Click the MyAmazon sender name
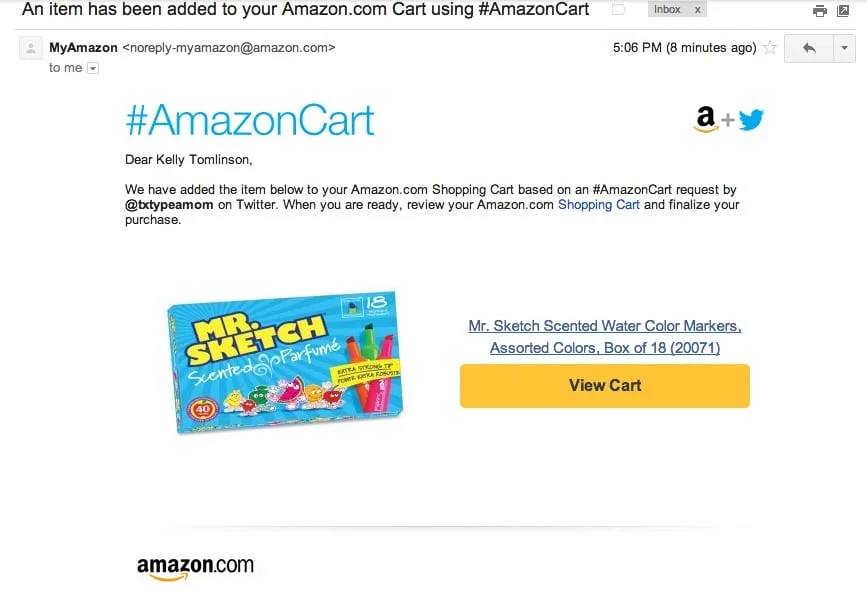This screenshot has width=867, height=591. pos(82,47)
